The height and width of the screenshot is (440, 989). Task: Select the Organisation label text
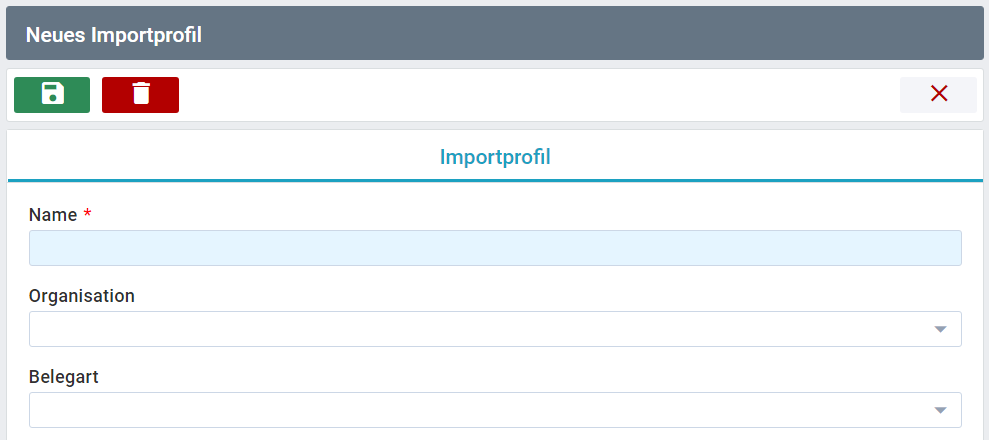point(82,296)
